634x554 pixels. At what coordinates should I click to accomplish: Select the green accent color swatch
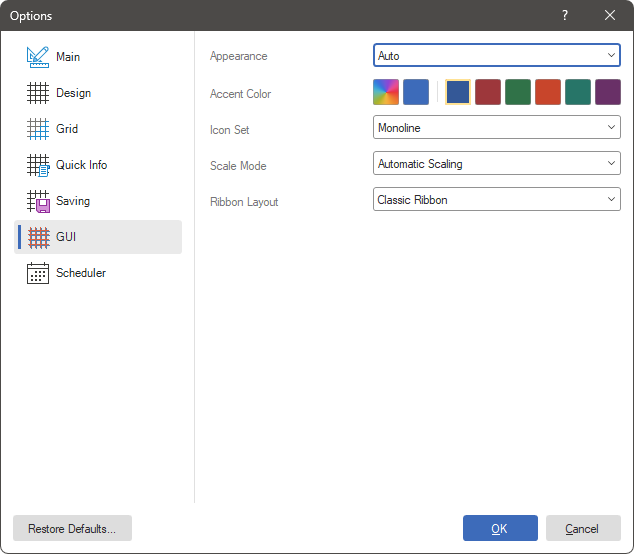point(518,93)
